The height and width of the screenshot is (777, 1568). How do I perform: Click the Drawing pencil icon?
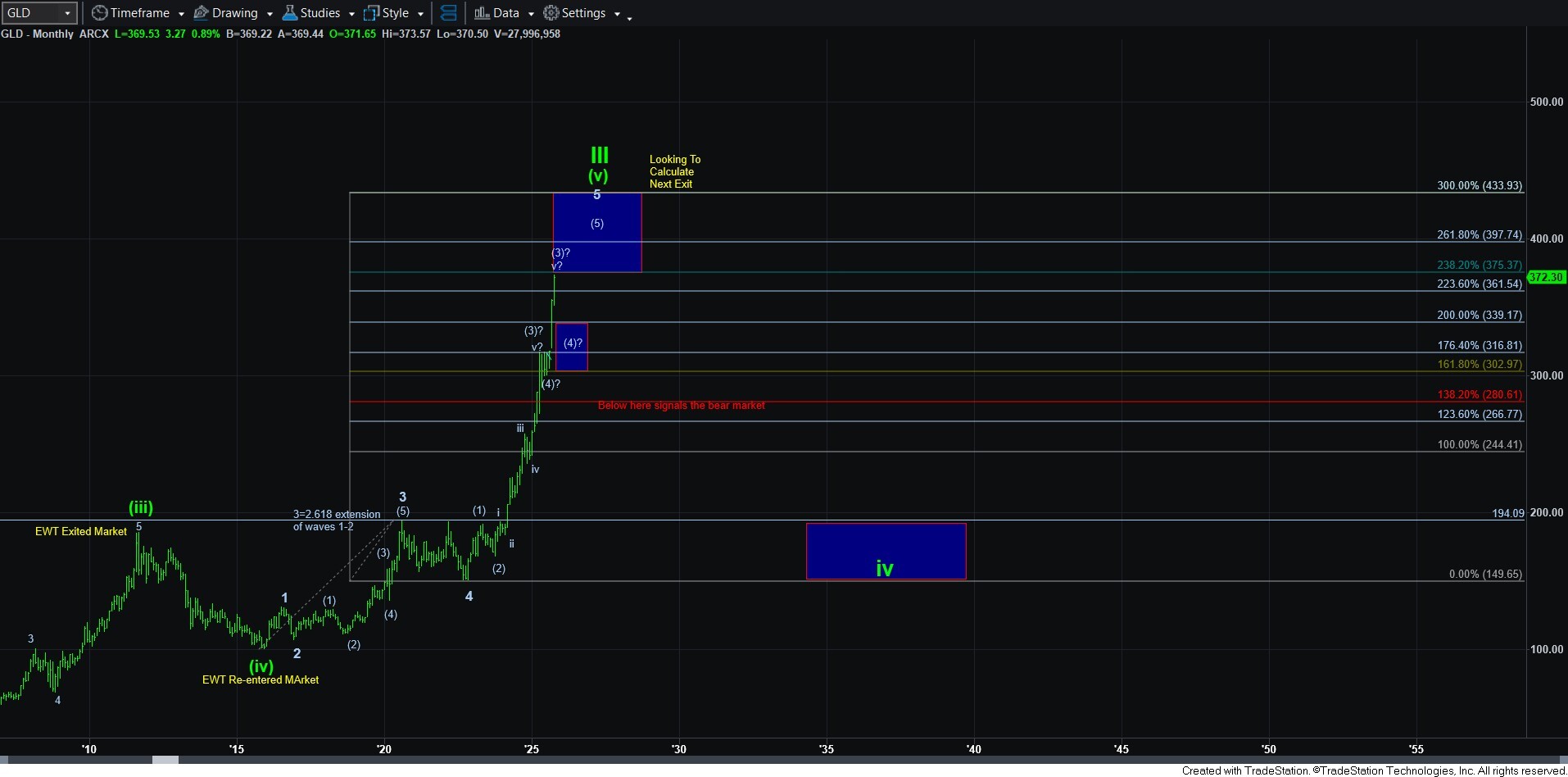coord(201,13)
